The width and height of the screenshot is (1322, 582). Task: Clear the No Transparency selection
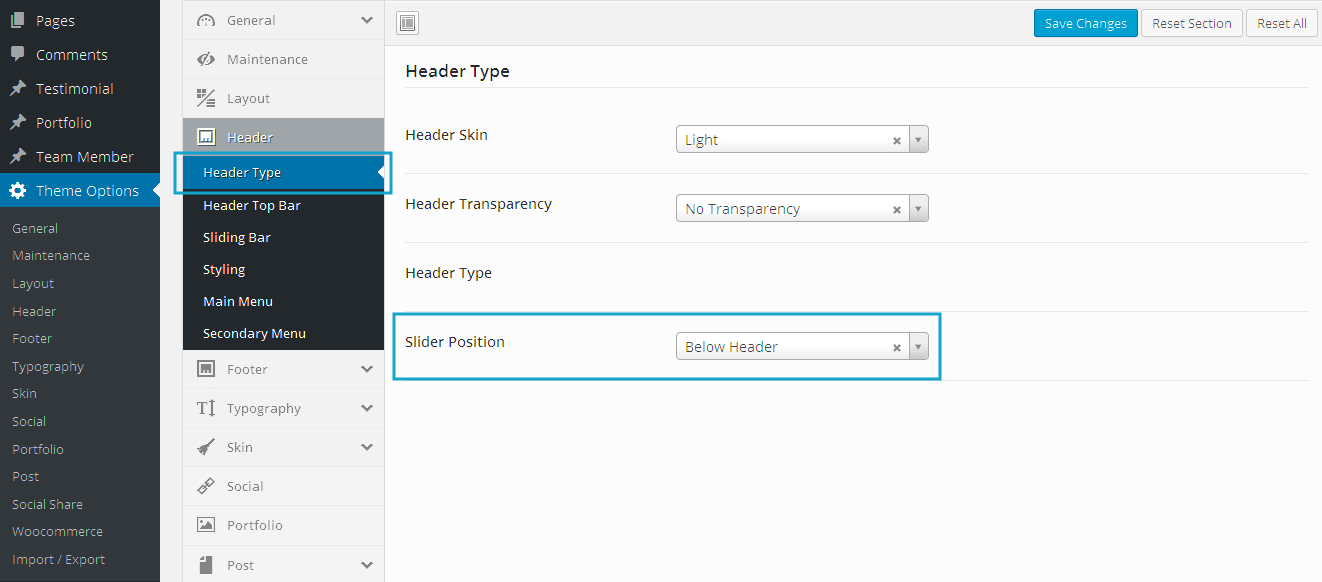coord(897,210)
